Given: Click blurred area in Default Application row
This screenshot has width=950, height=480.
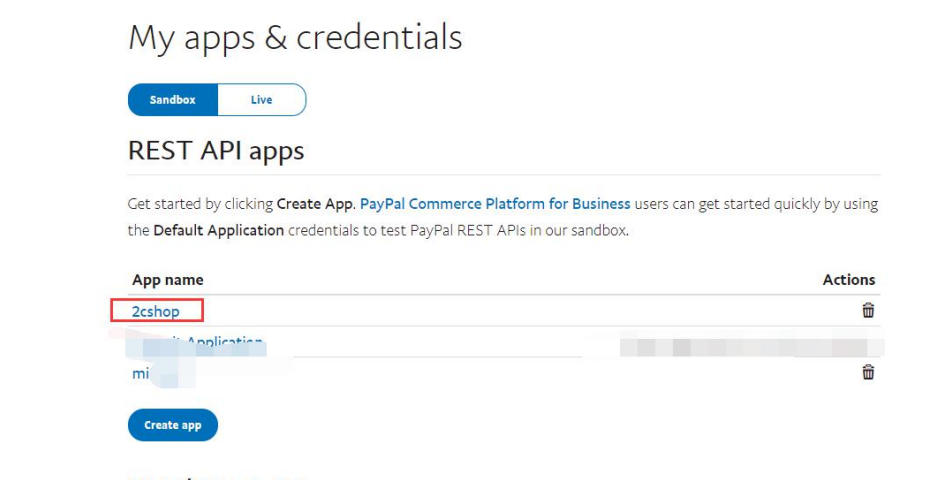Looking at the screenshot, I should (x=751, y=347).
